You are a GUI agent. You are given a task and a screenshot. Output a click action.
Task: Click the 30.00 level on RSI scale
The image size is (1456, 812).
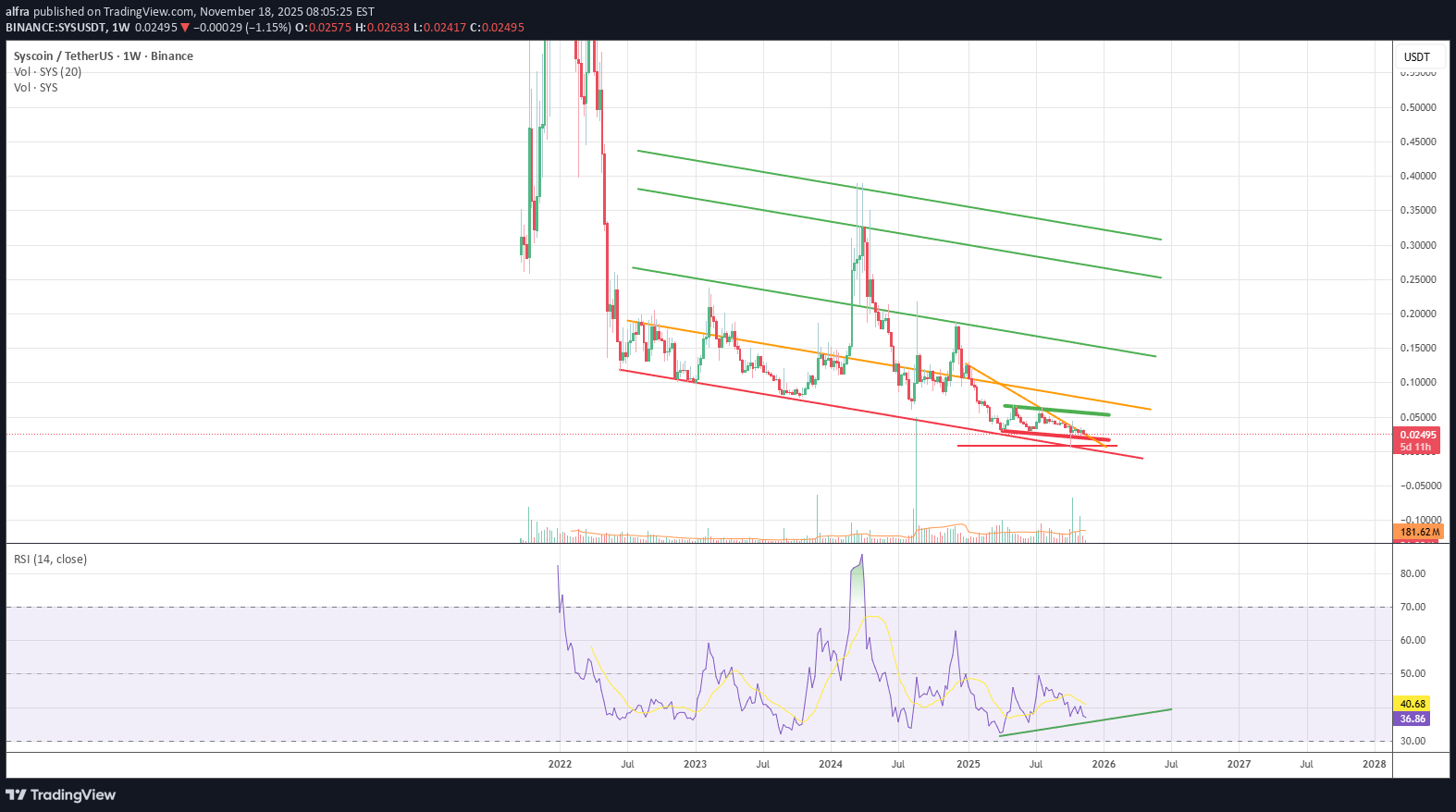coord(1413,741)
